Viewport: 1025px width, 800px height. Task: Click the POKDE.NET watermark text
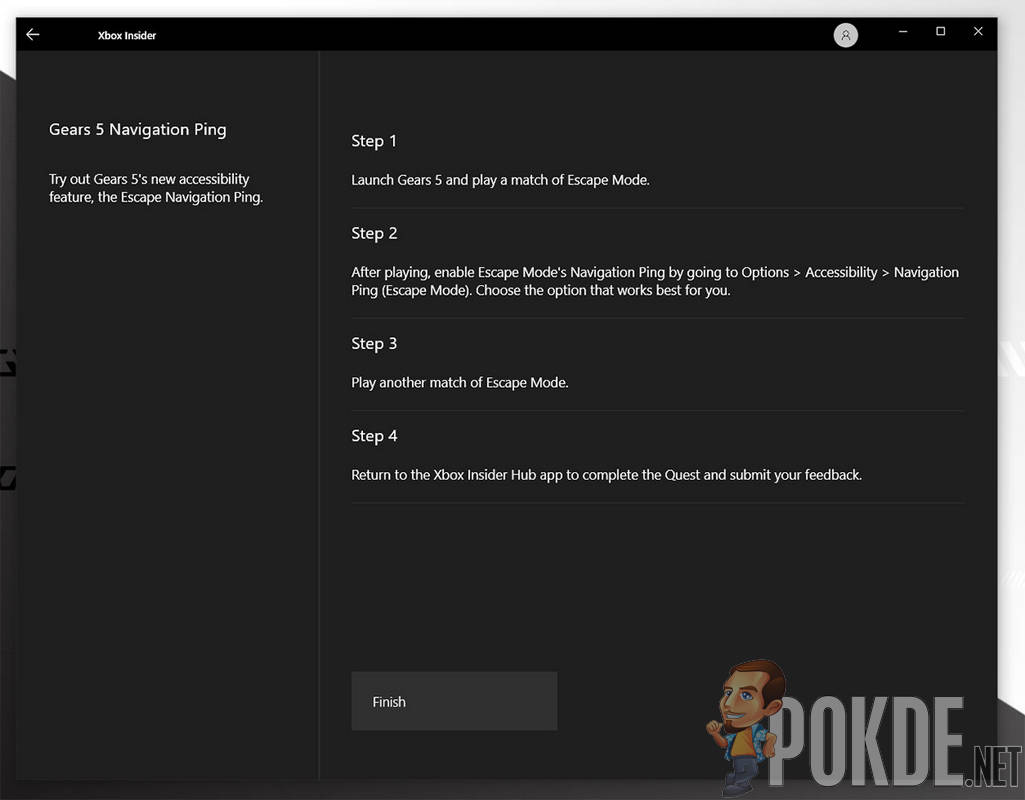pyautogui.click(x=892, y=742)
